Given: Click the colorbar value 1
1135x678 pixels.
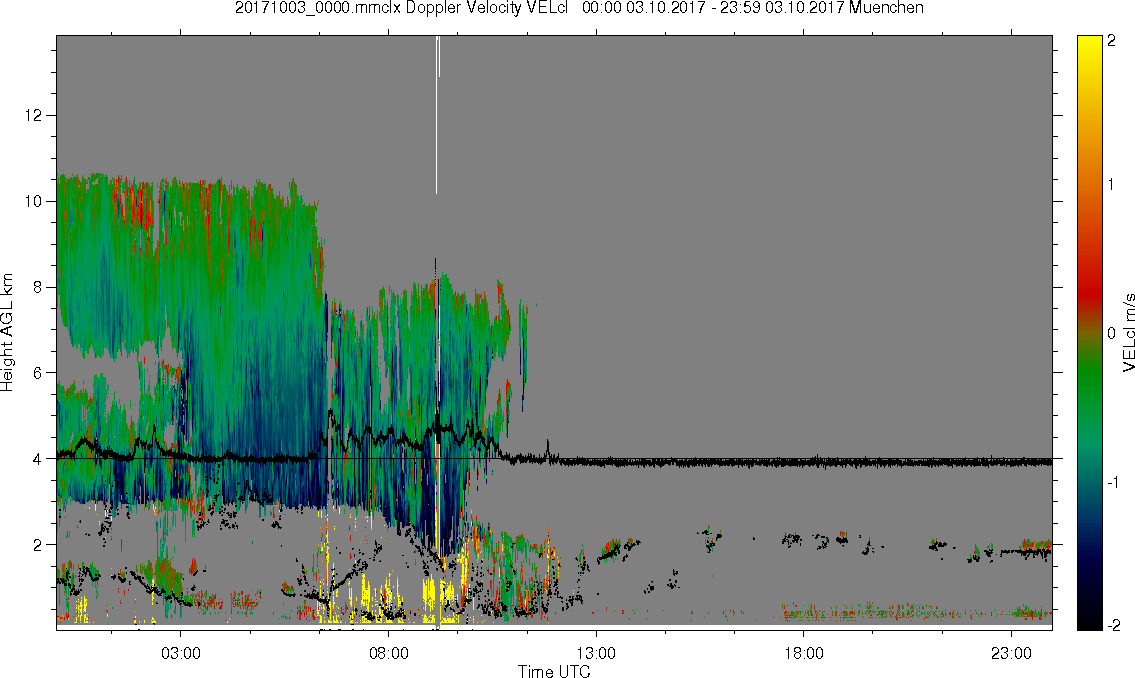Looking at the screenshot, I should [x=1111, y=185].
